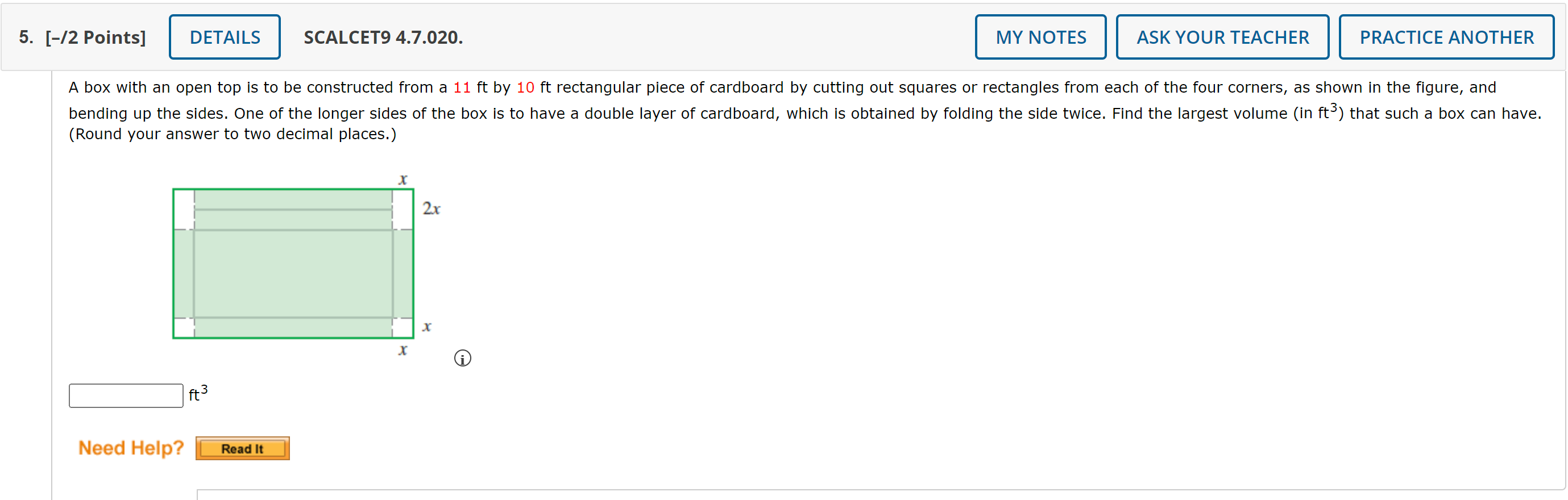1568x500 pixels.
Task: Select PRACTICE ANOTHER version
Action: click(1446, 36)
